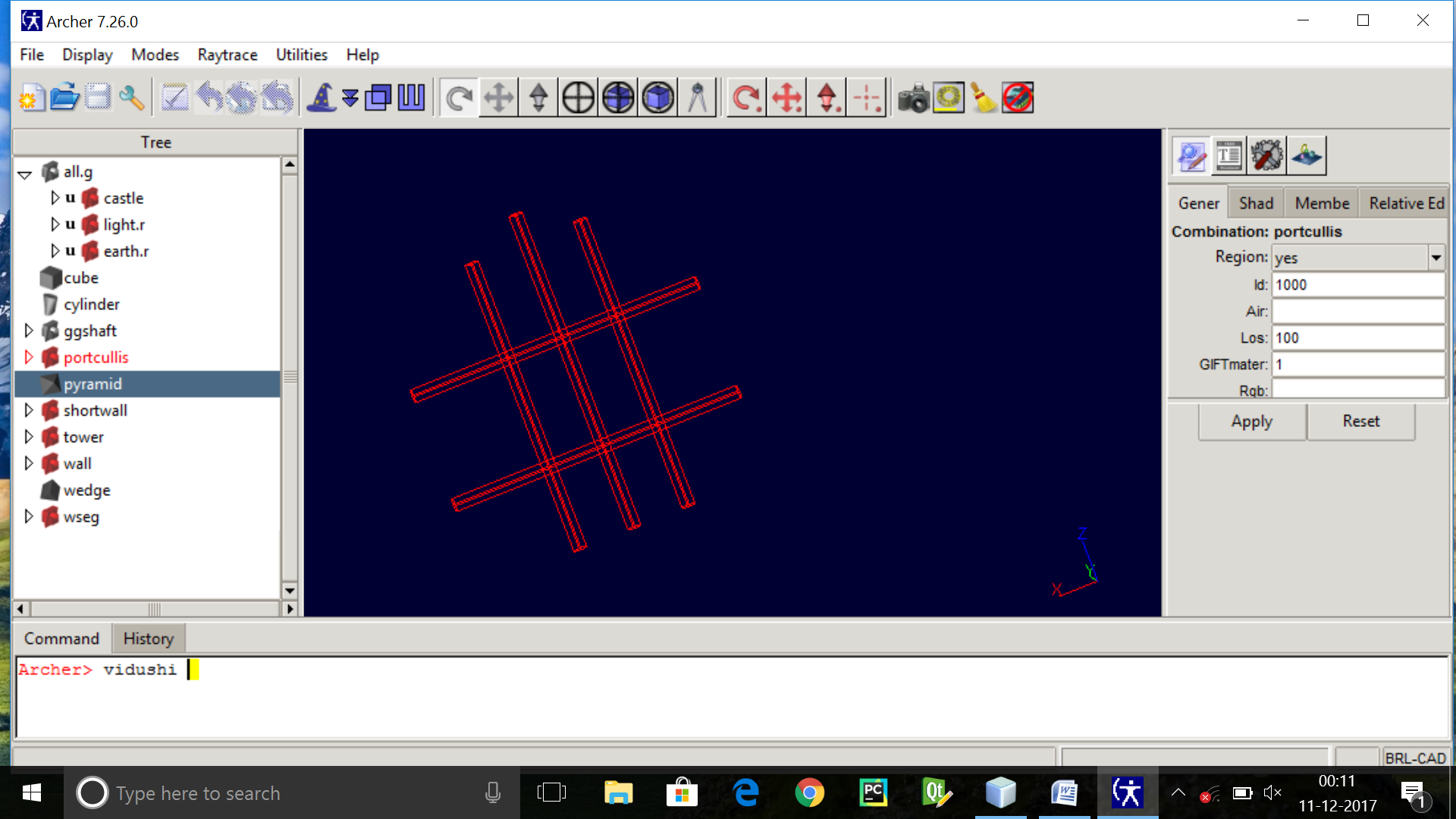Open the Region yes dropdown
This screenshot has width=1456, height=819.
[1436, 258]
